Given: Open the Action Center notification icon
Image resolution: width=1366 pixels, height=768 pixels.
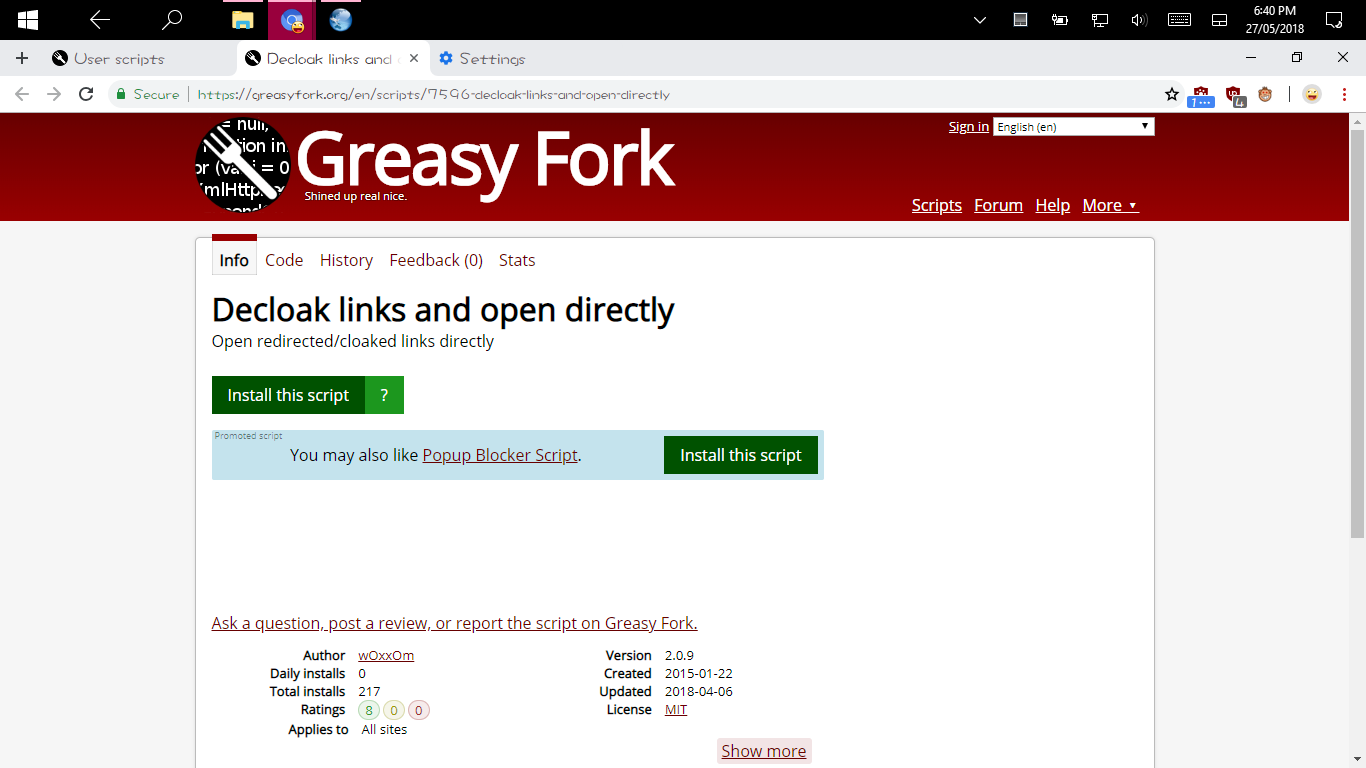Looking at the screenshot, I should point(1334,19).
